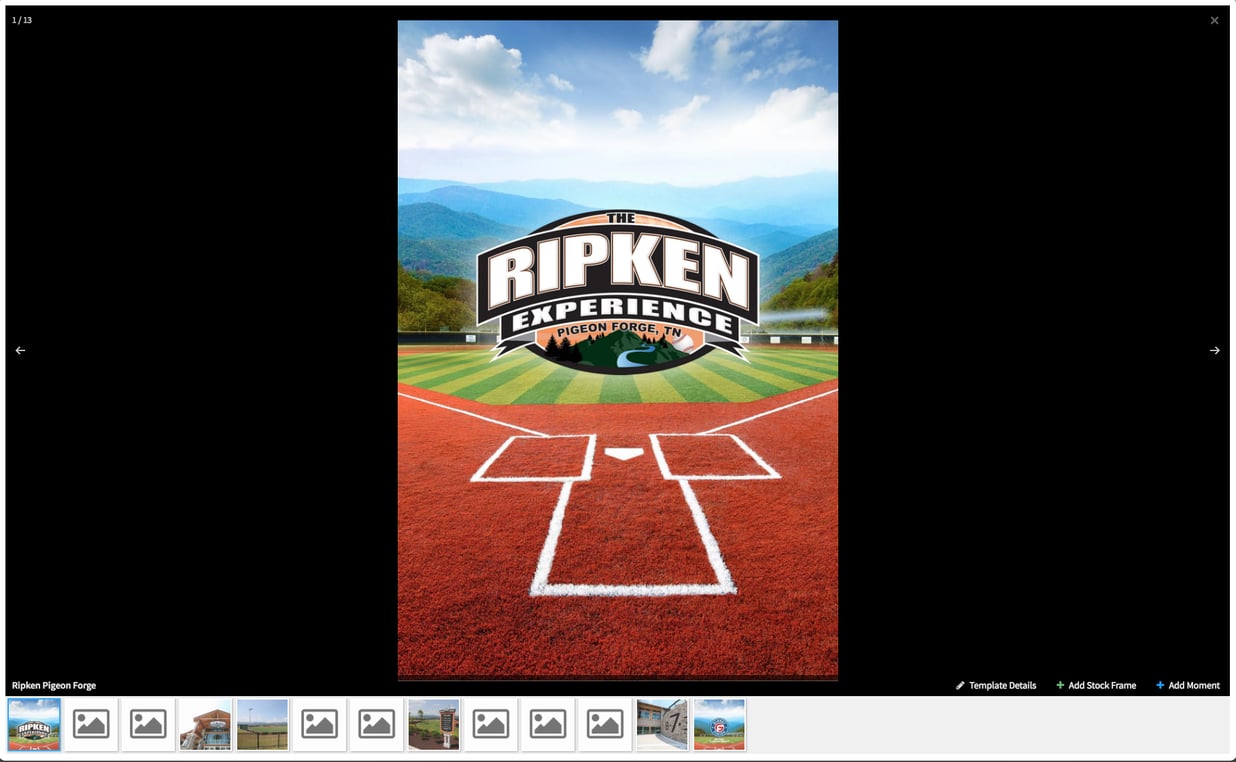Select the signpost photo thumbnail

click(434, 724)
